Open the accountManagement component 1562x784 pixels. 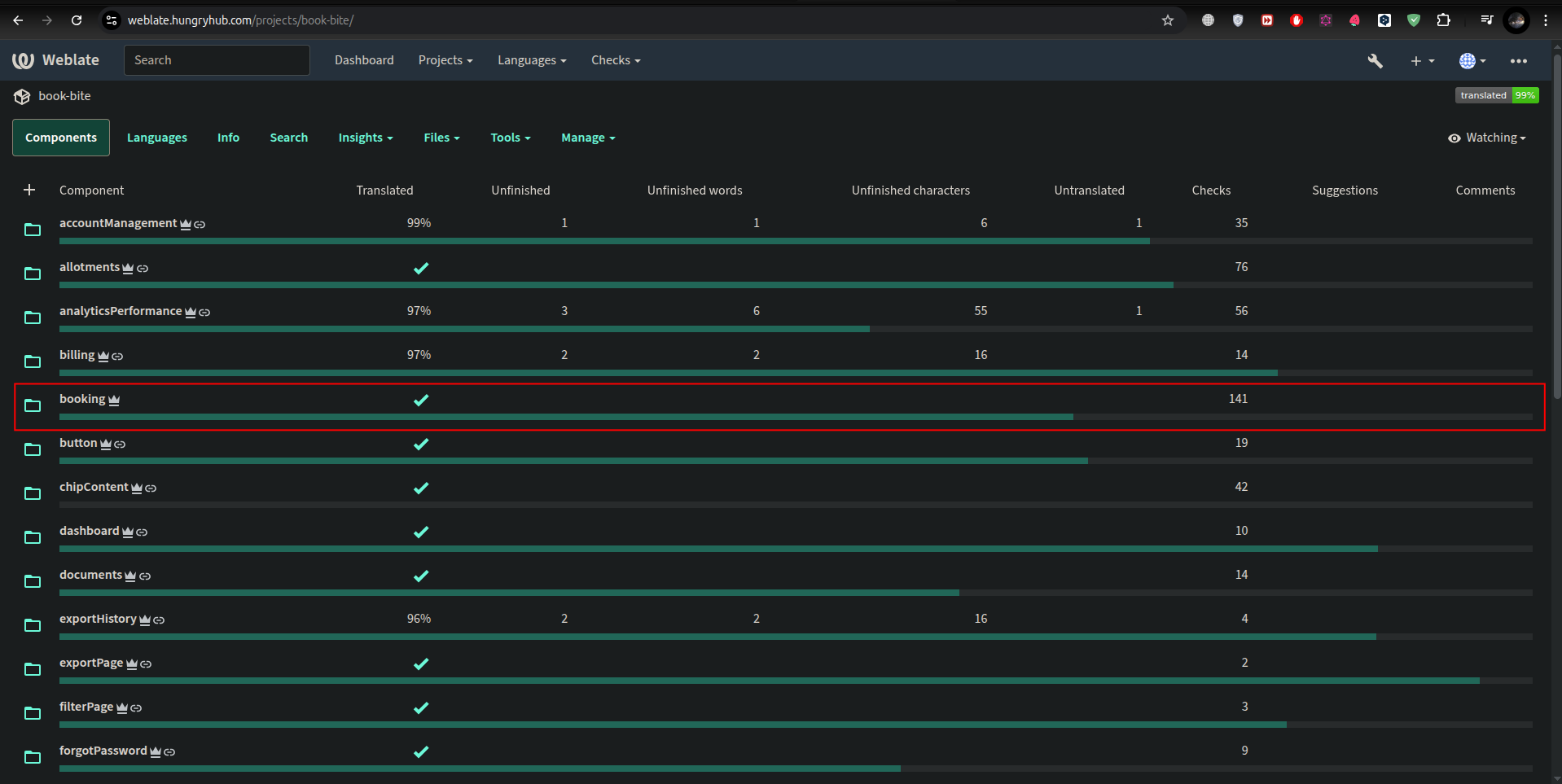coord(118,223)
